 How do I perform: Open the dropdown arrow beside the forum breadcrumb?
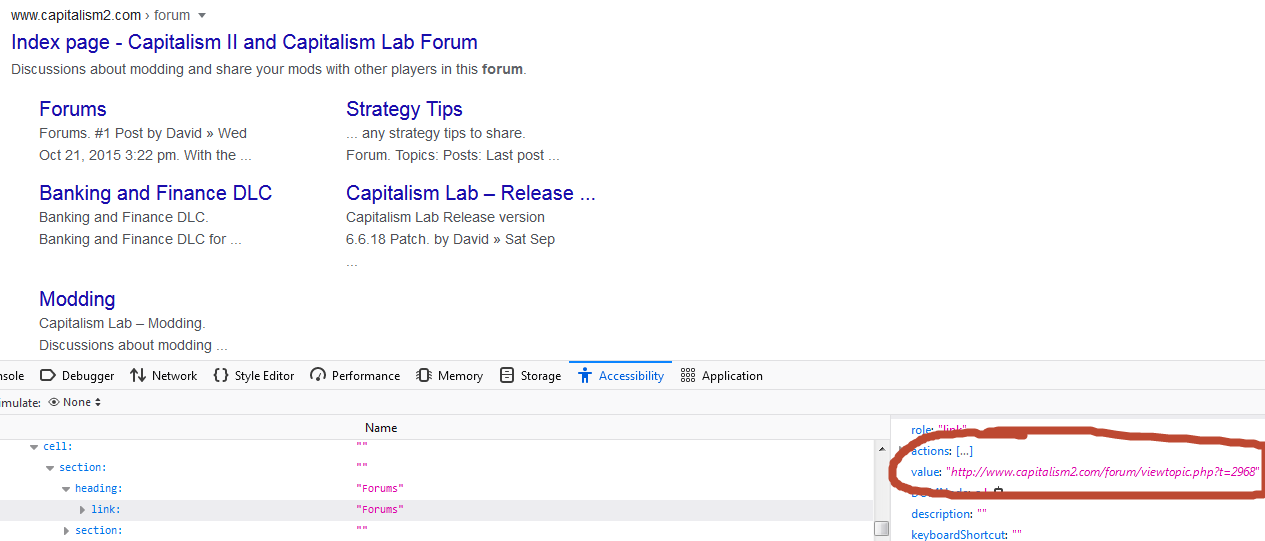pos(202,16)
